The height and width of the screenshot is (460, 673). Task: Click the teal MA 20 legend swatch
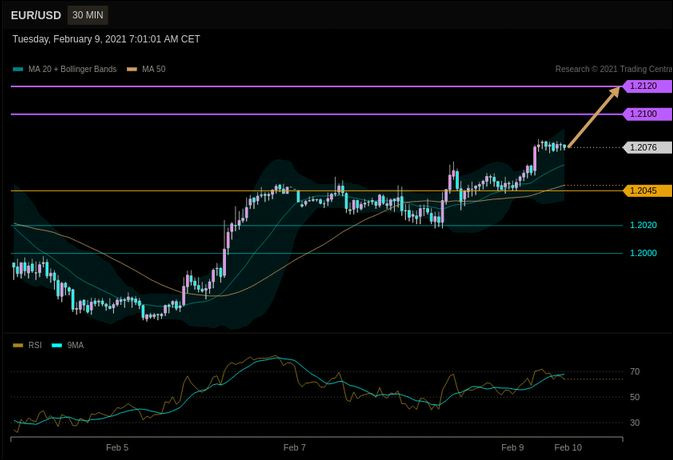(18, 69)
